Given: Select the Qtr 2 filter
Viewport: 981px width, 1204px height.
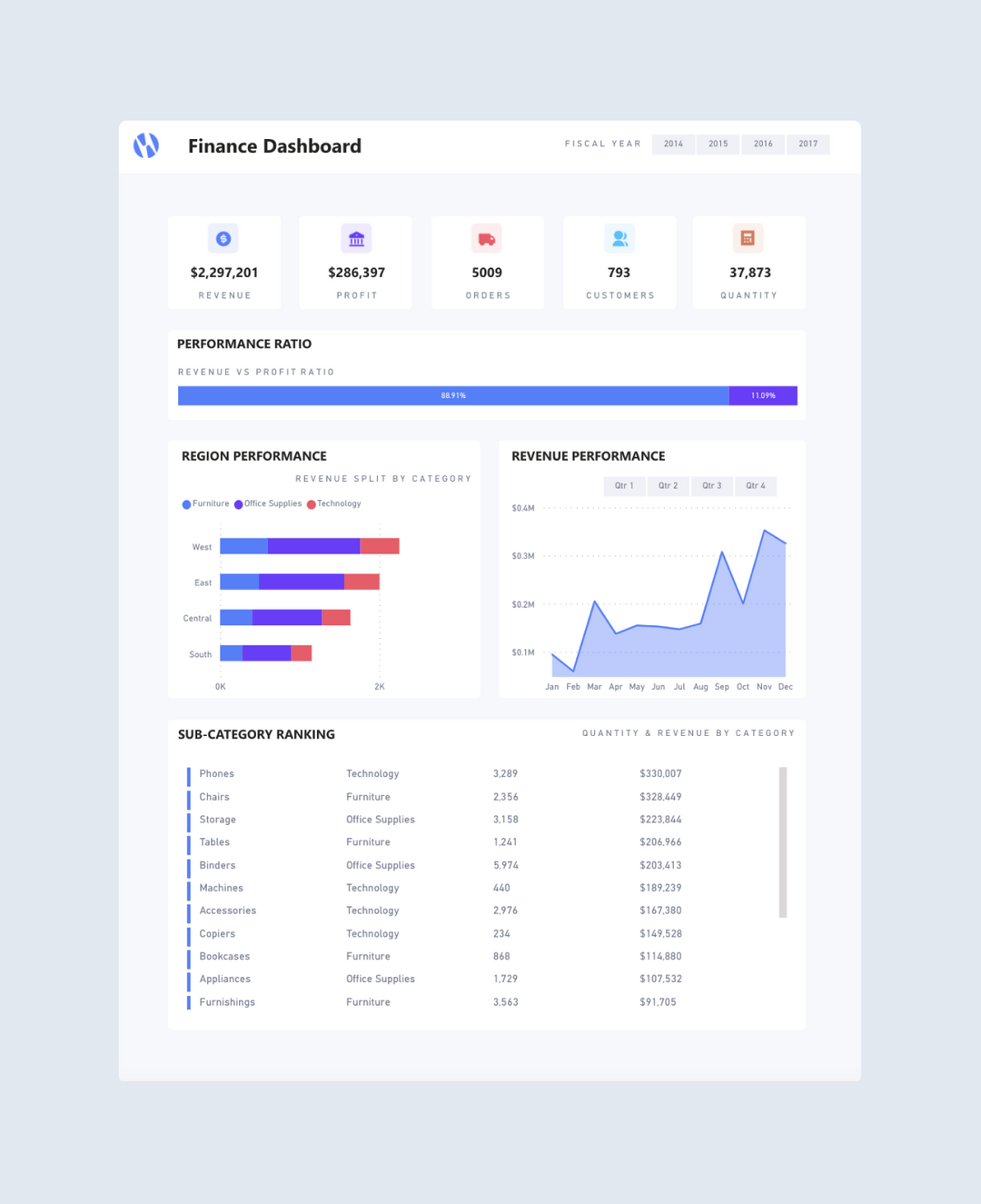Looking at the screenshot, I should tap(668, 485).
